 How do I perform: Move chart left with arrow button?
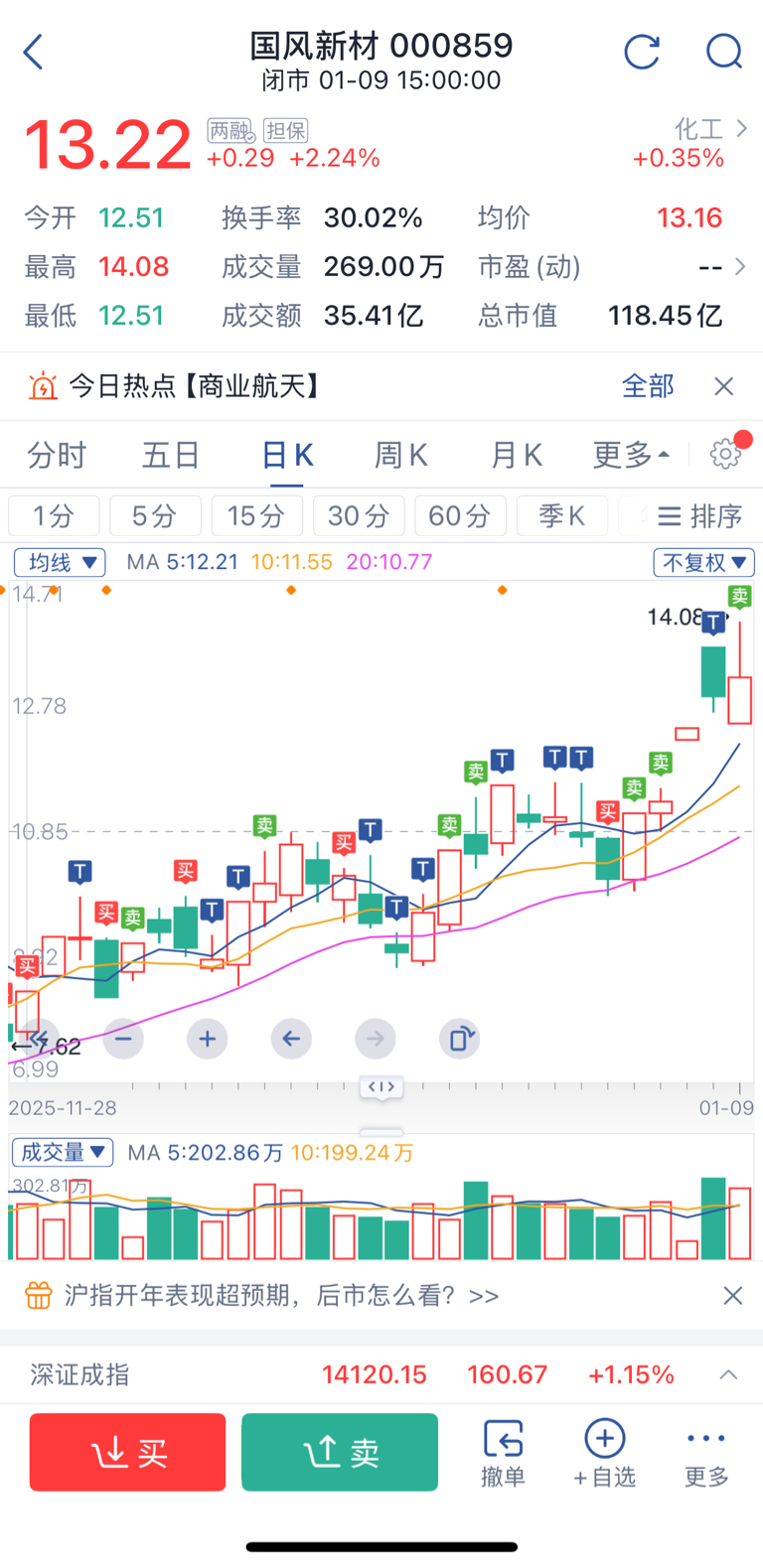(x=291, y=1039)
